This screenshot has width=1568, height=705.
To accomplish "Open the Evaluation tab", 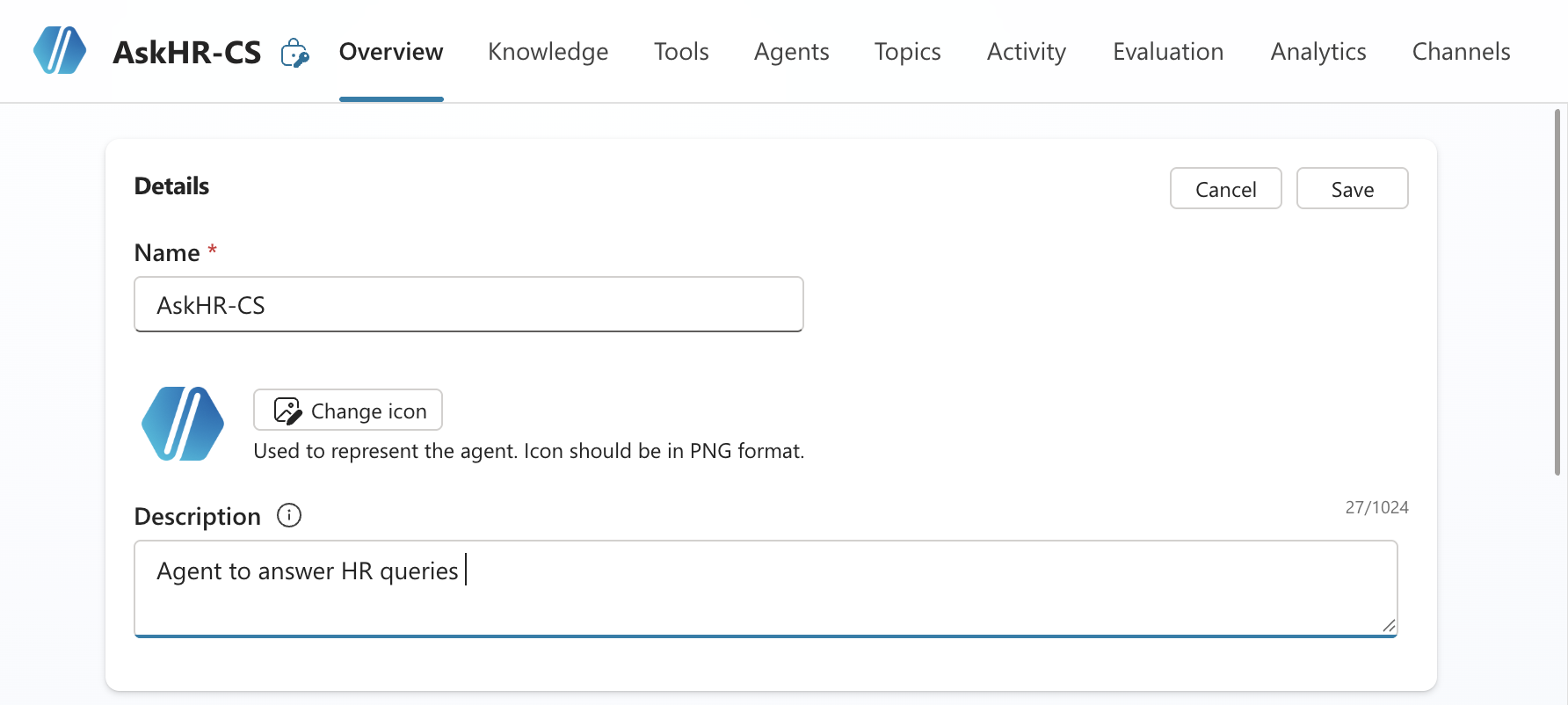I will coord(1167,52).
